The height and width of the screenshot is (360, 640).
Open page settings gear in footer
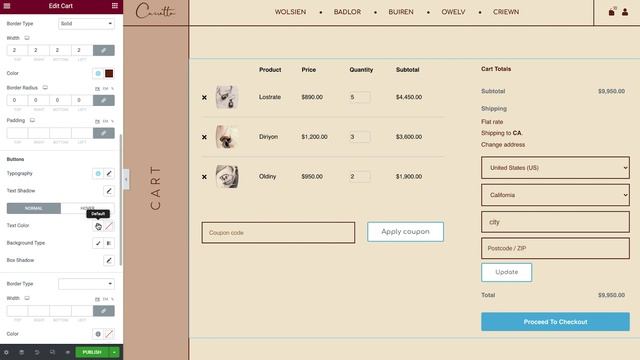pos(6,352)
